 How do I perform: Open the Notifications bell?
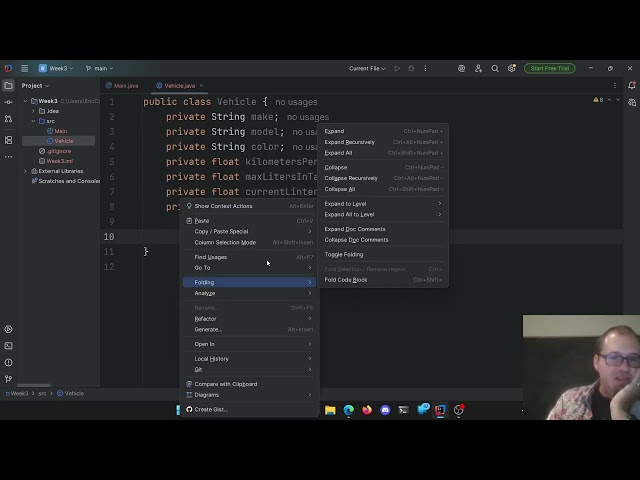(x=632, y=86)
